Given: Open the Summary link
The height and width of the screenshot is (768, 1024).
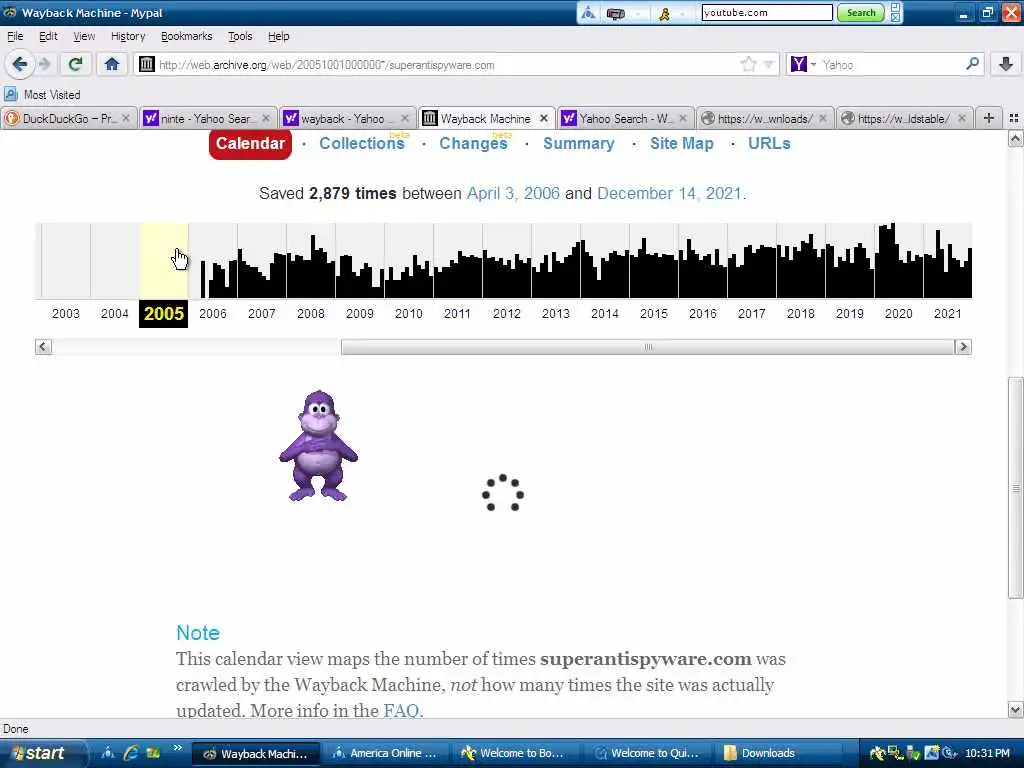Looking at the screenshot, I should pyautogui.click(x=579, y=144).
